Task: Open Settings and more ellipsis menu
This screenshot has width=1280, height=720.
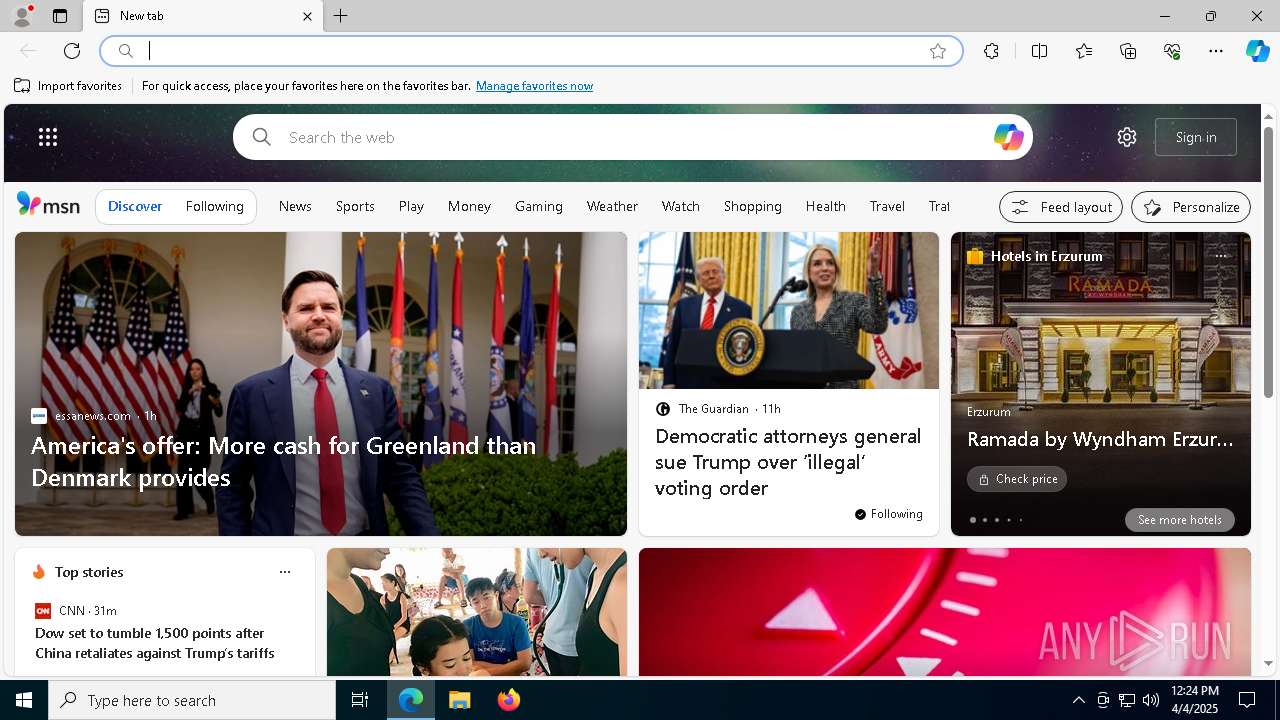Action: pos(1216,51)
